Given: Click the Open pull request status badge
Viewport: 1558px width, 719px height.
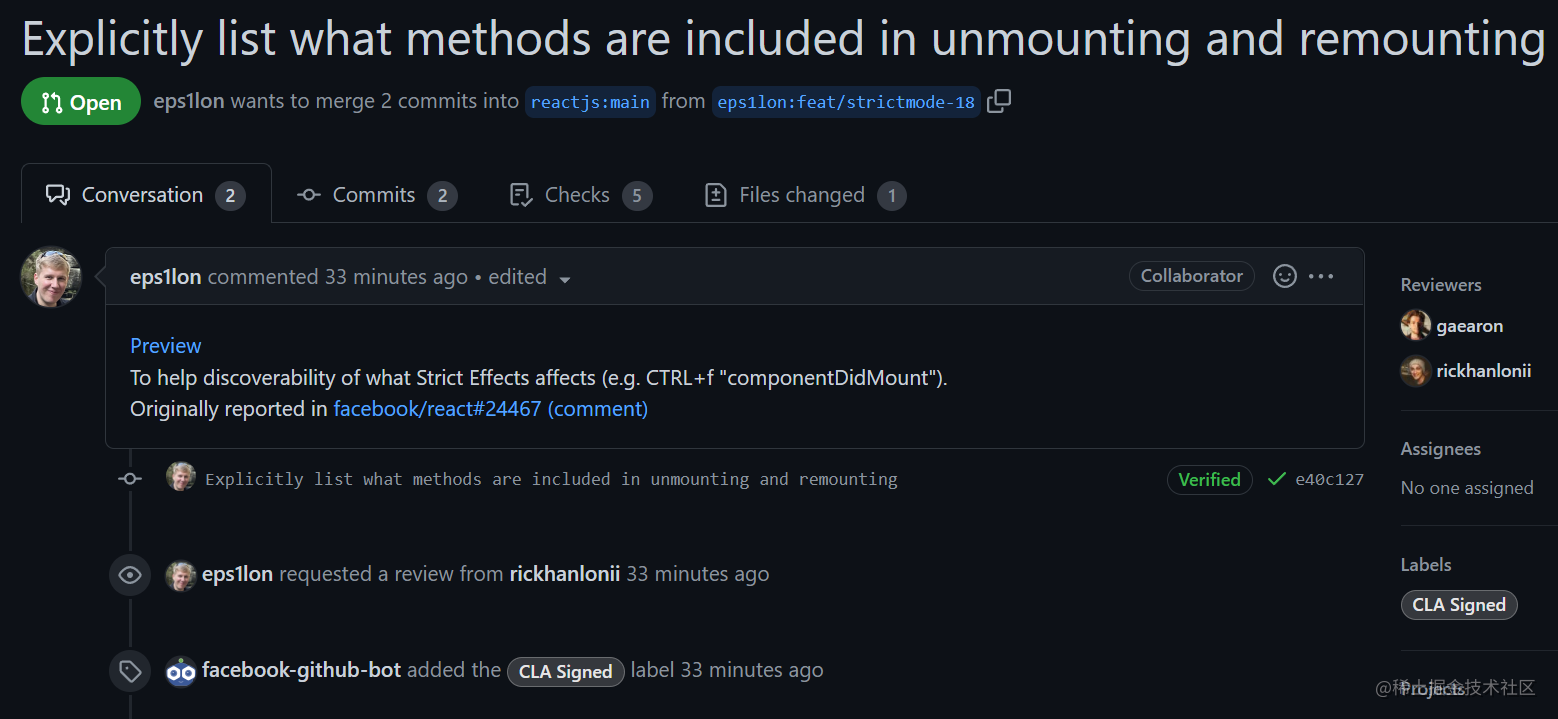Looking at the screenshot, I should click(x=81, y=101).
